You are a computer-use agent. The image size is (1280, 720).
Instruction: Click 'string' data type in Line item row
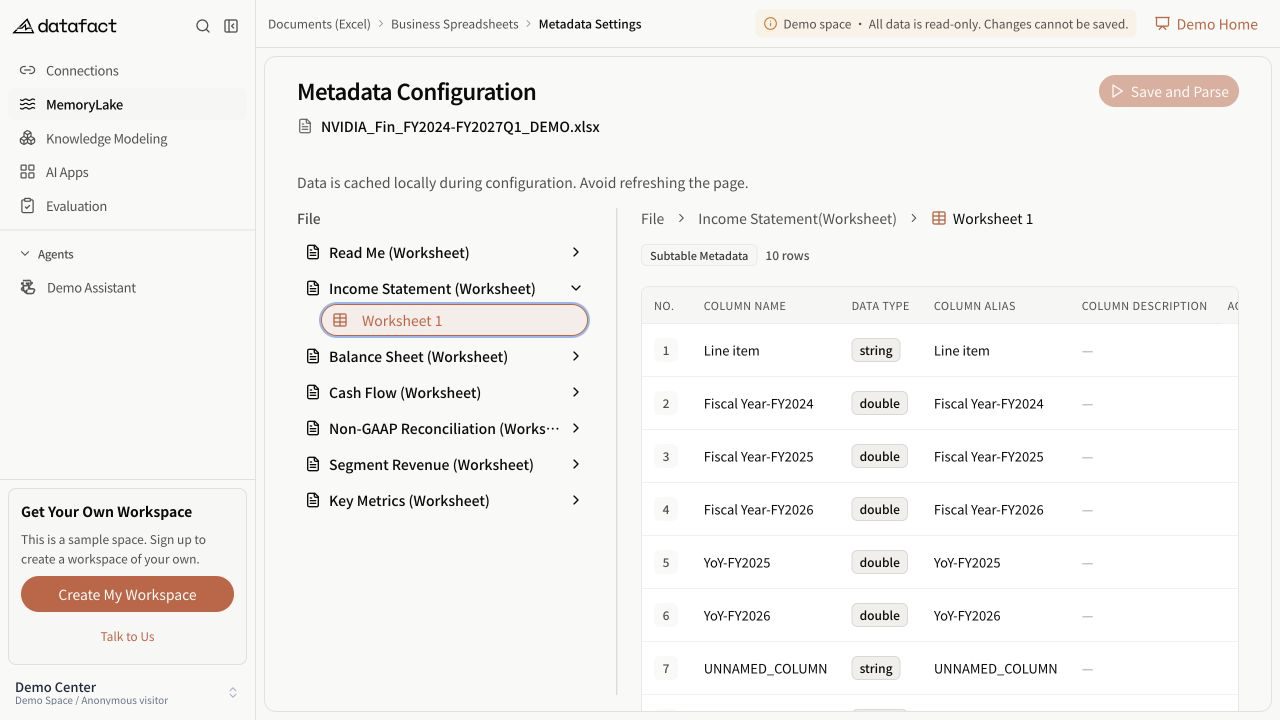pos(876,351)
